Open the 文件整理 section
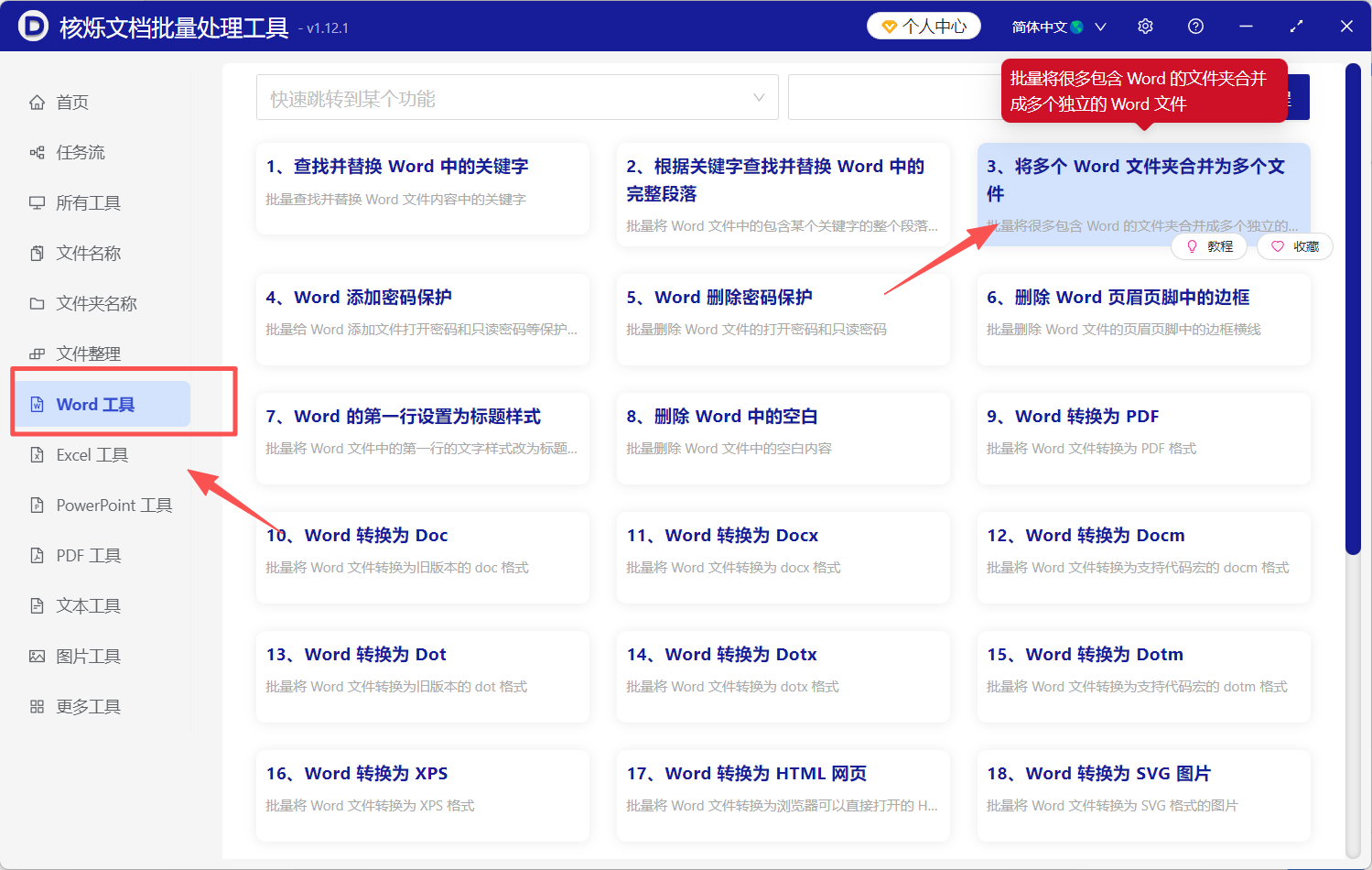1372x870 pixels. click(x=88, y=353)
